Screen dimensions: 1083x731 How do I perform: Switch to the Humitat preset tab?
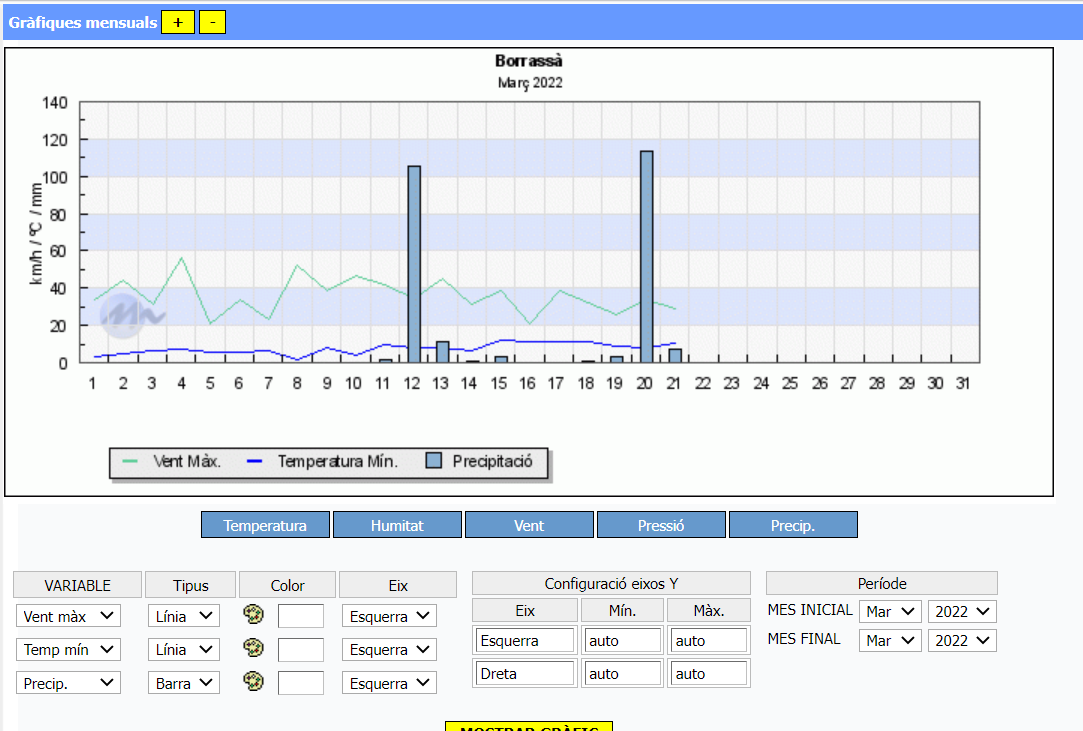click(x=397, y=525)
